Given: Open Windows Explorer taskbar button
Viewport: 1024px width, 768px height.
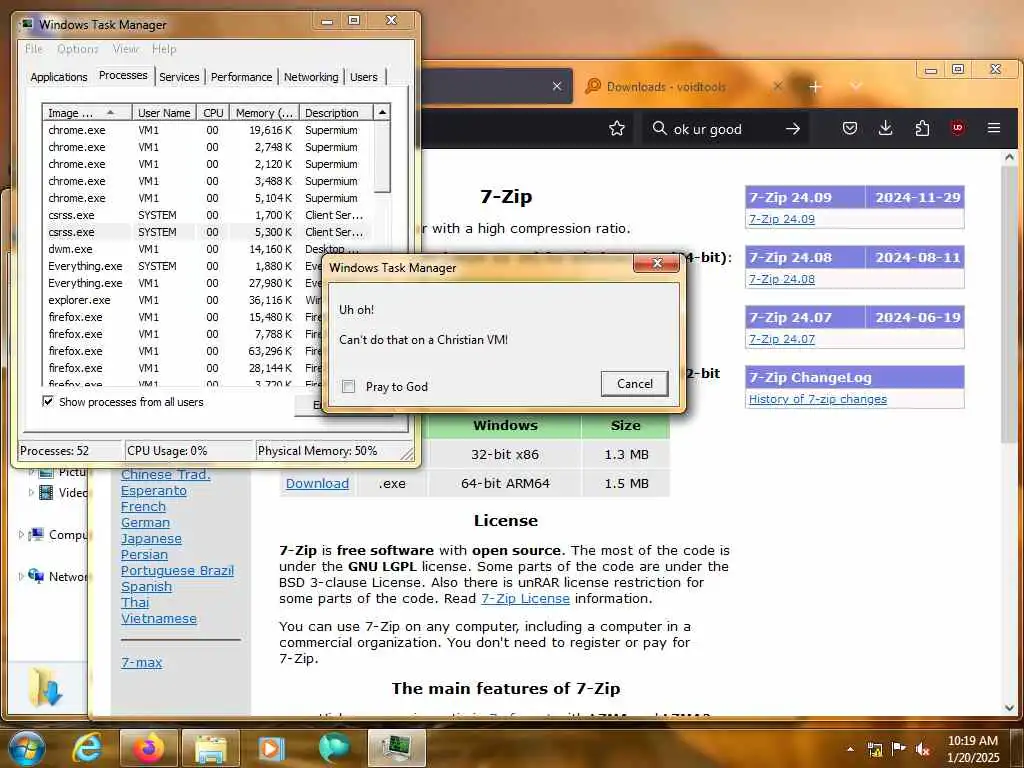Looking at the screenshot, I should [210, 748].
